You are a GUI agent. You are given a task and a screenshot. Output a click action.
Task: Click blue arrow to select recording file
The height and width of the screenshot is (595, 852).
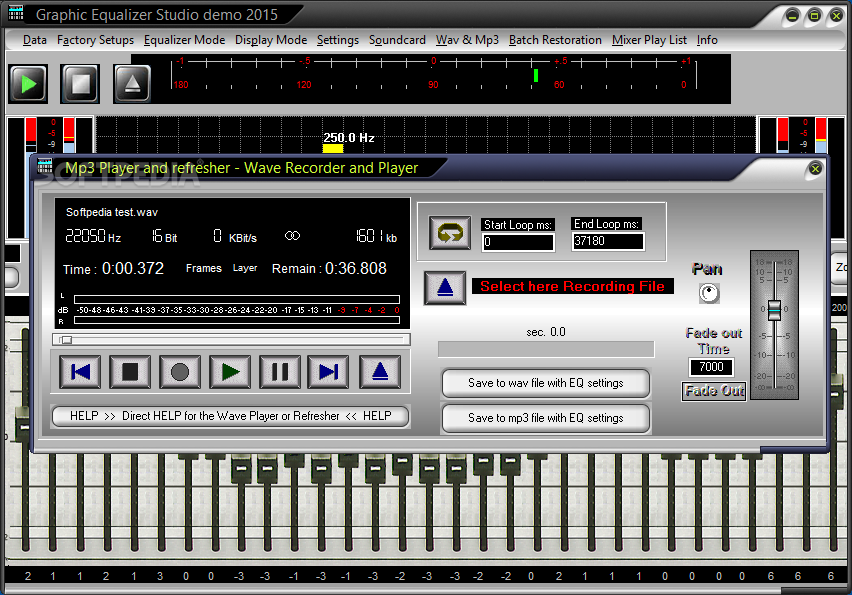click(445, 287)
